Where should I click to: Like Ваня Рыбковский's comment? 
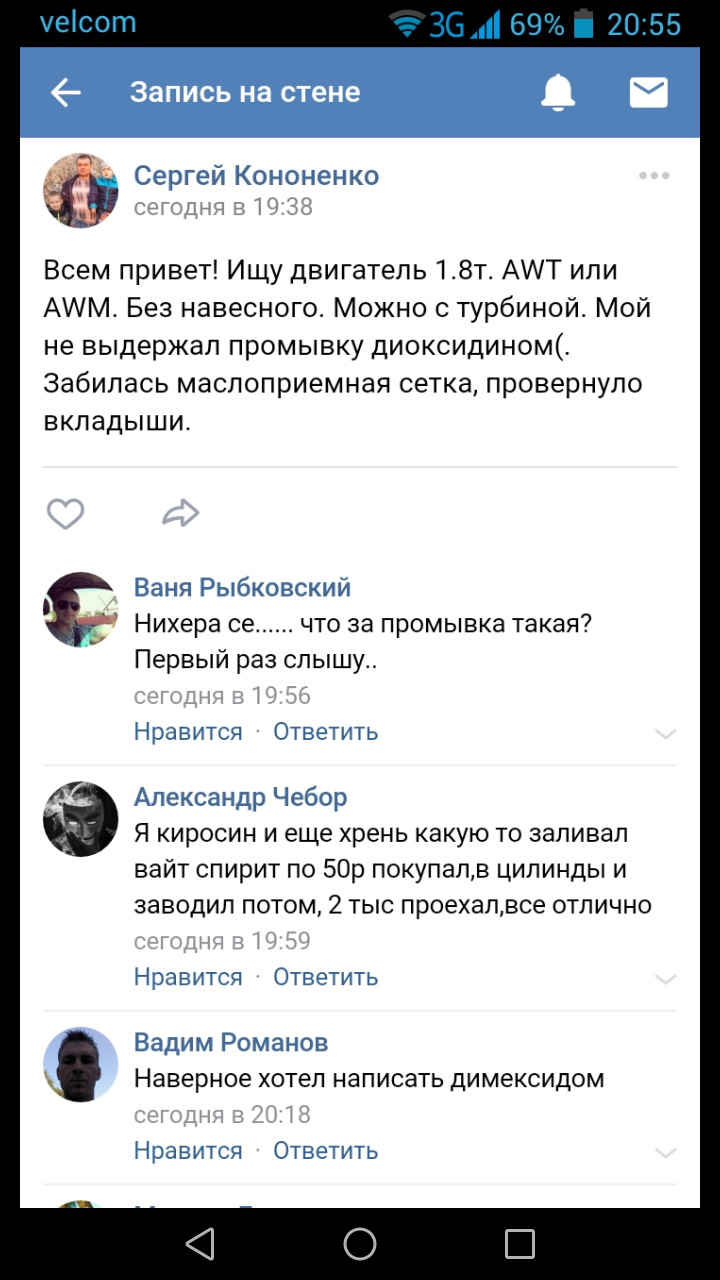tap(188, 732)
